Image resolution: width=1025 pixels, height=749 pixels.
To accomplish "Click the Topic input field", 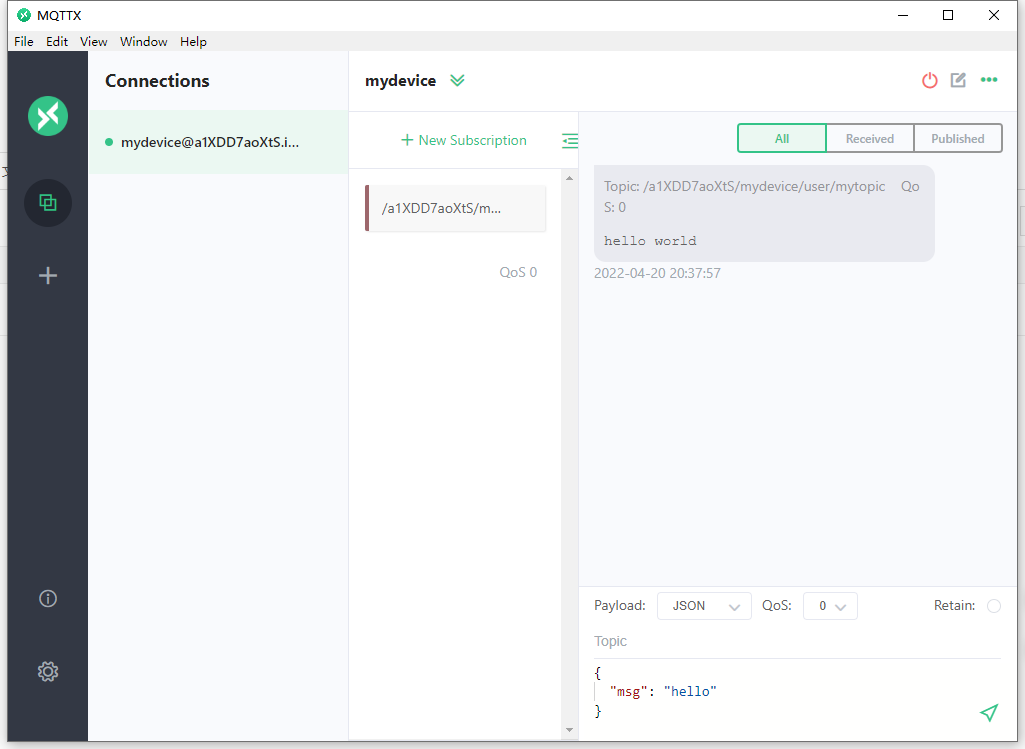I will tap(798, 641).
